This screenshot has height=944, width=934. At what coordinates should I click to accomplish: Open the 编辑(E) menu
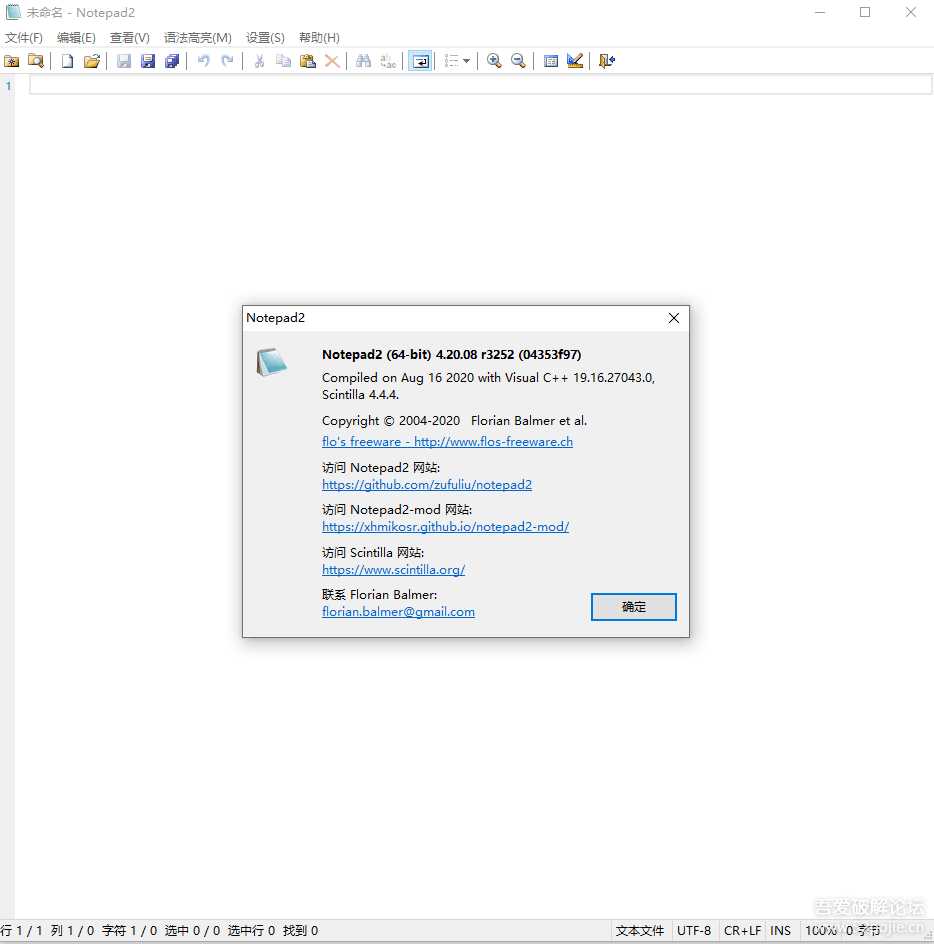[x=76, y=37]
